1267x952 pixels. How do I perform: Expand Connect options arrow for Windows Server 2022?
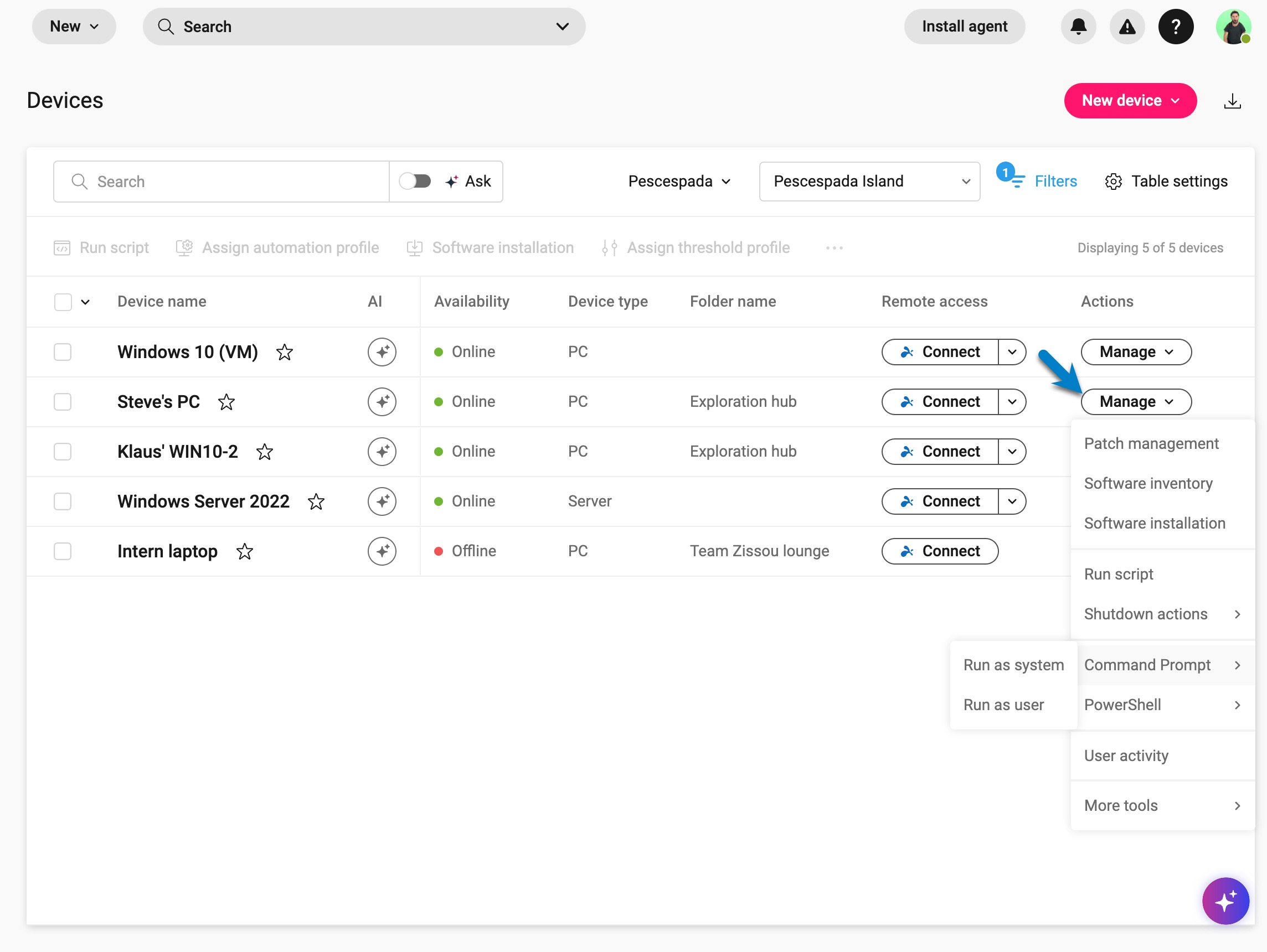[1012, 501]
